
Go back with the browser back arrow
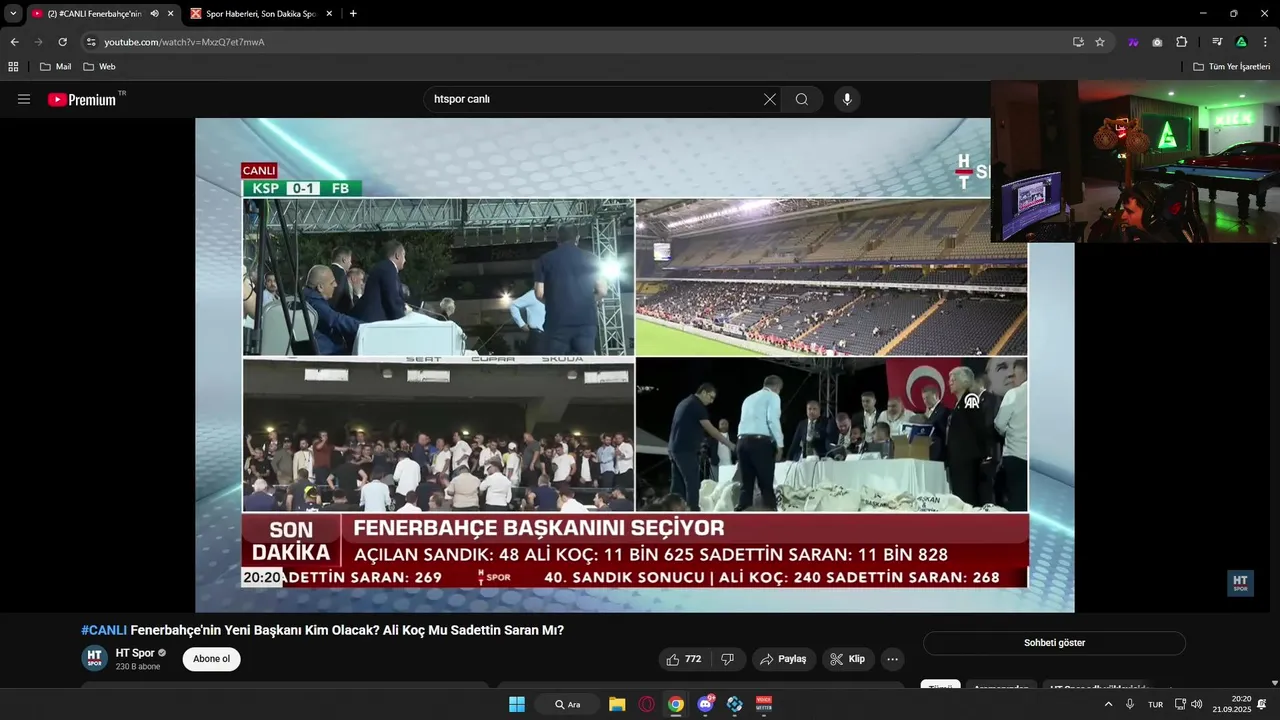pos(14,42)
